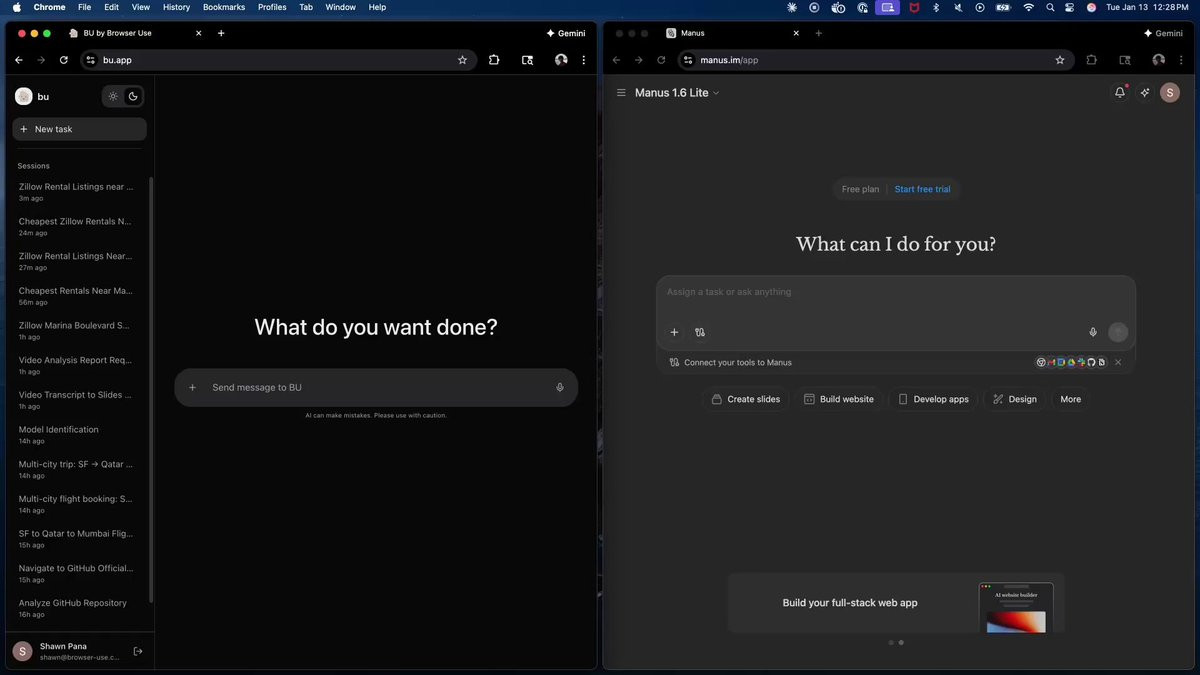The width and height of the screenshot is (1200, 675).
Task: Go back in the bu.app window
Action: pyautogui.click(x=19, y=60)
